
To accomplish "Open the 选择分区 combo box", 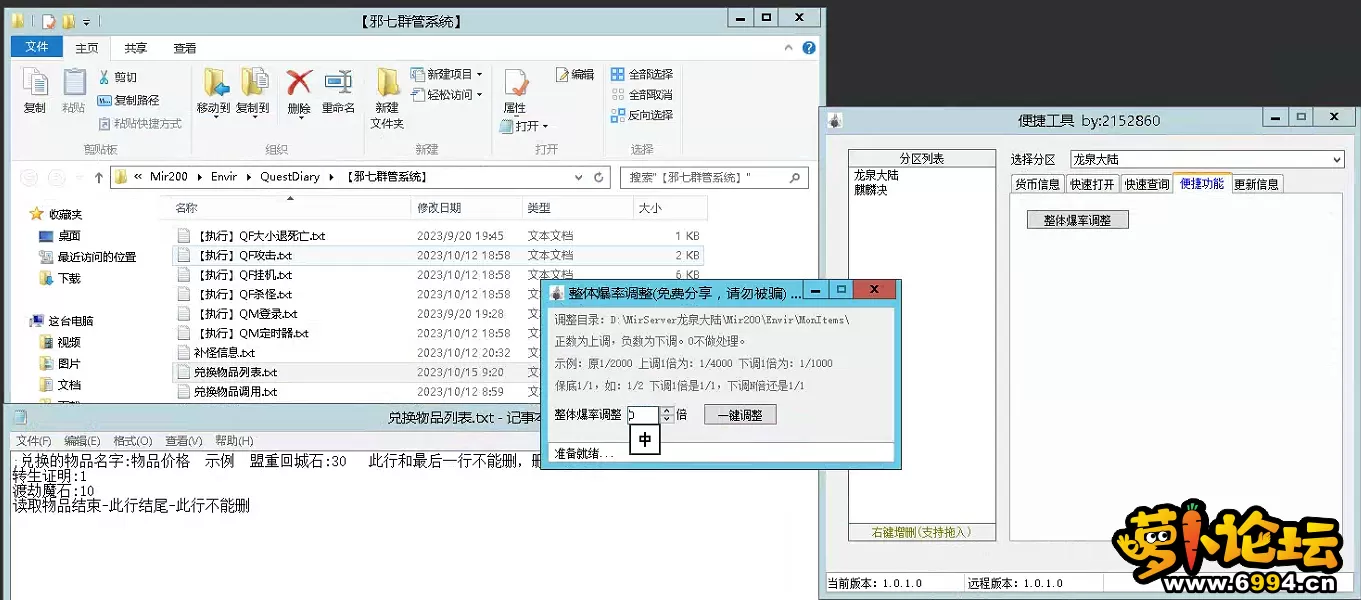I will click(1206, 159).
